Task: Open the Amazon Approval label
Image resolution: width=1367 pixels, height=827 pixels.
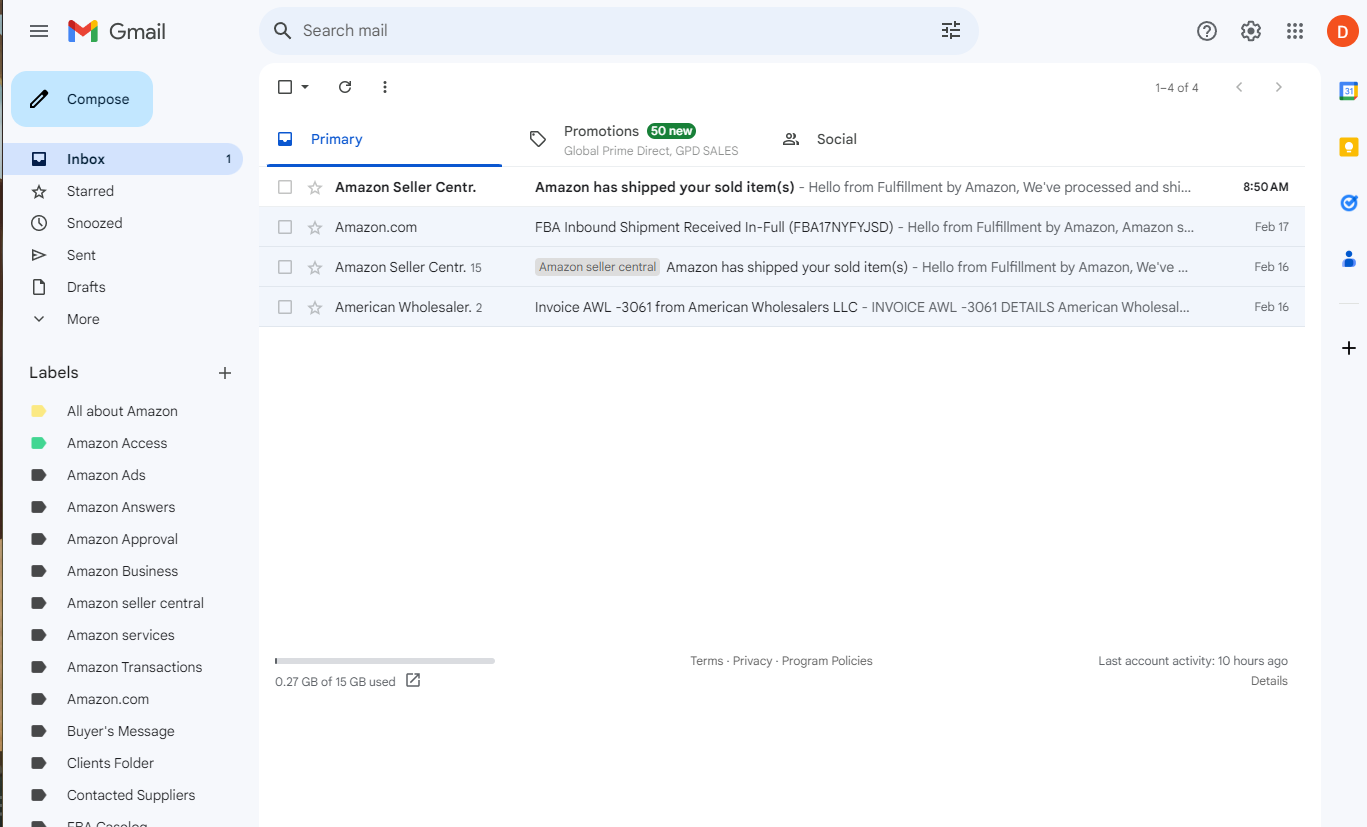Action: click(x=122, y=539)
